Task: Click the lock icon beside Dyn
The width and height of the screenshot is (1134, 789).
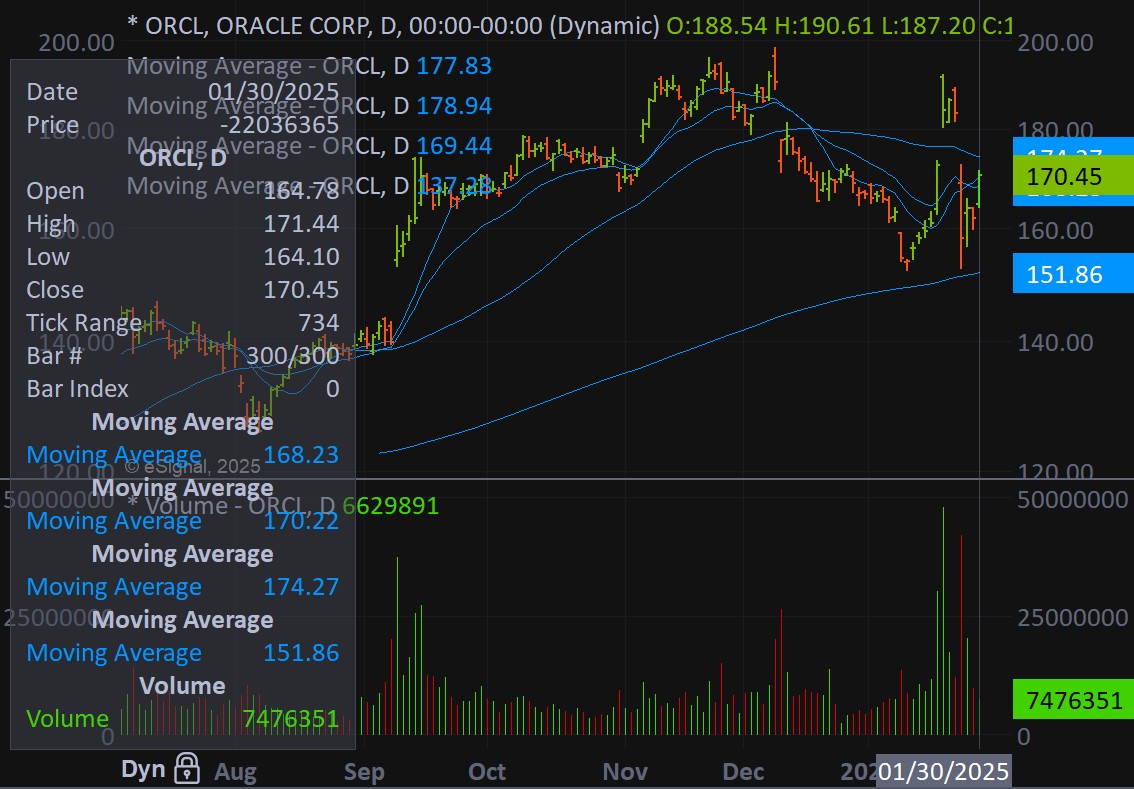Action: click(x=187, y=768)
